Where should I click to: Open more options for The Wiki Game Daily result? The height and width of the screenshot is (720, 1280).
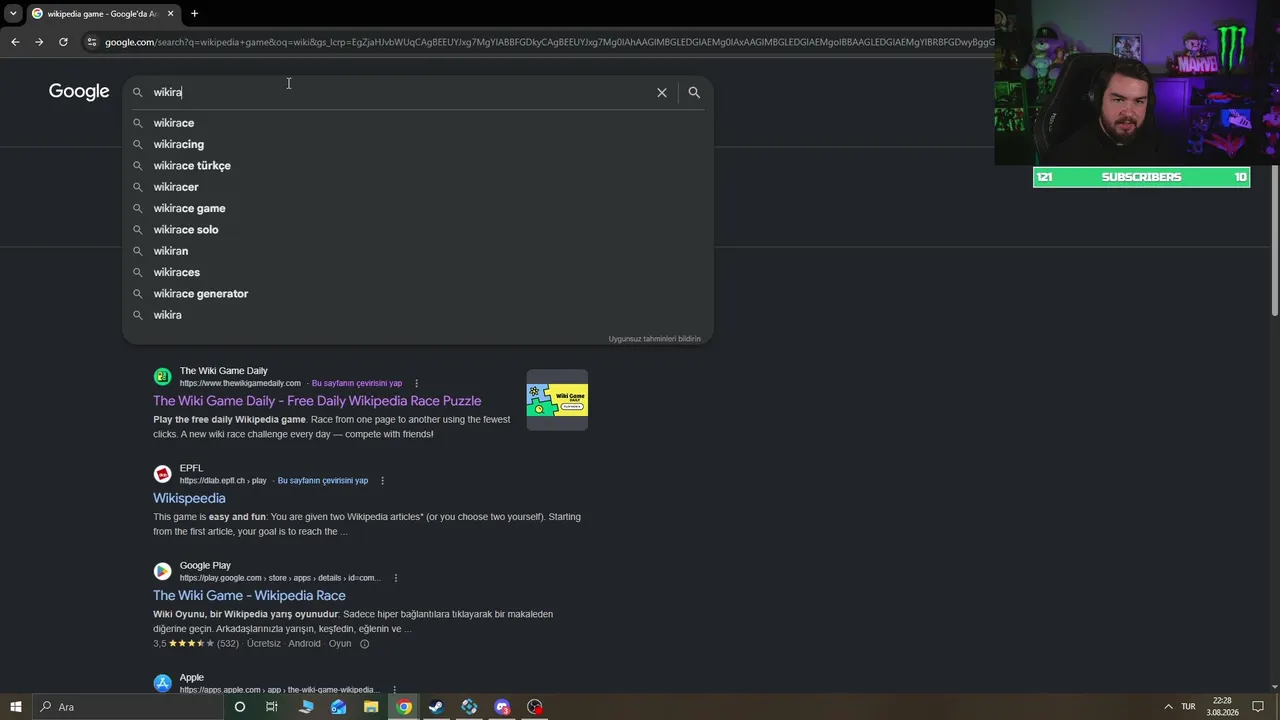[416, 383]
